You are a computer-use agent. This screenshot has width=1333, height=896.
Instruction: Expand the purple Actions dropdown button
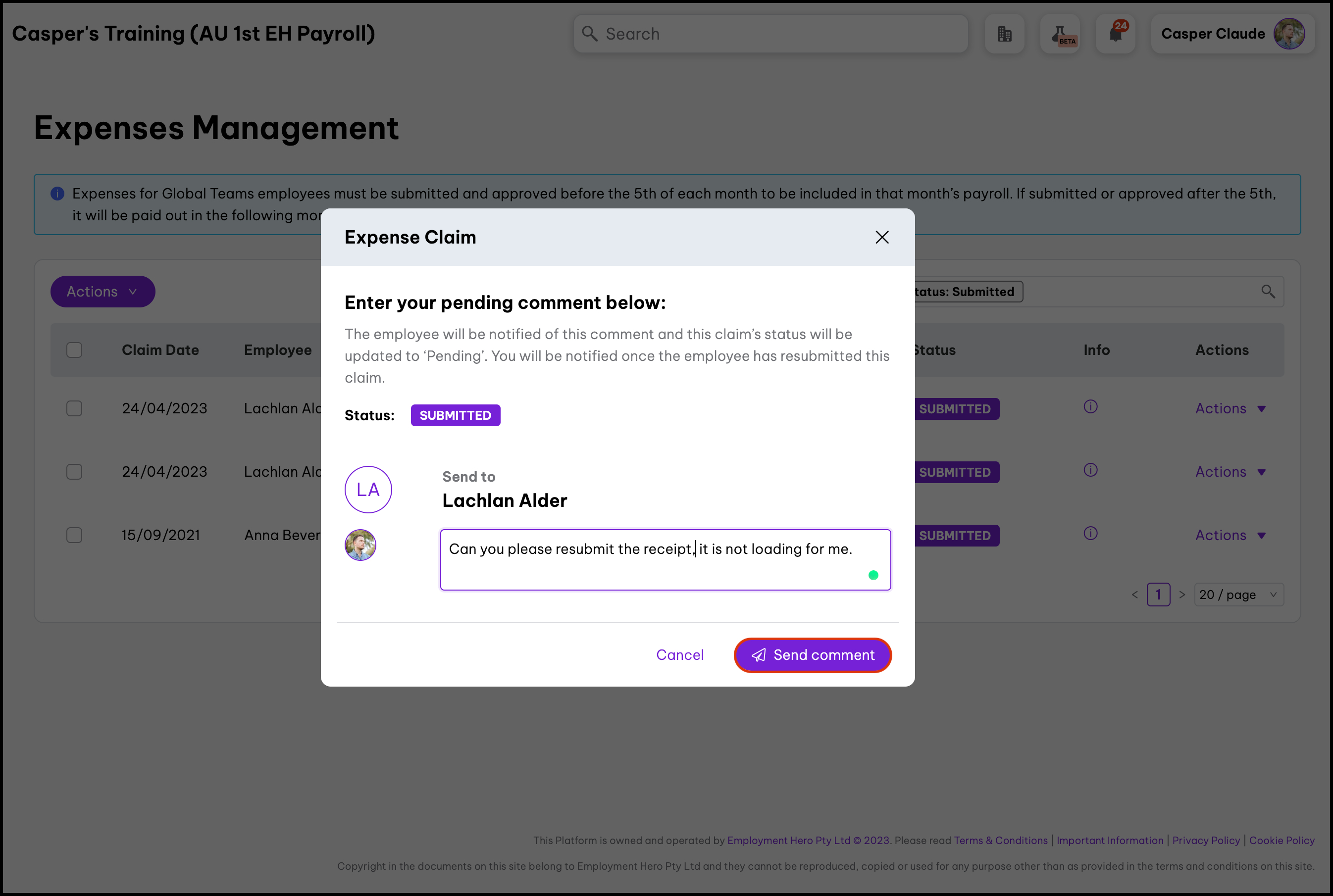(x=103, y=292)
